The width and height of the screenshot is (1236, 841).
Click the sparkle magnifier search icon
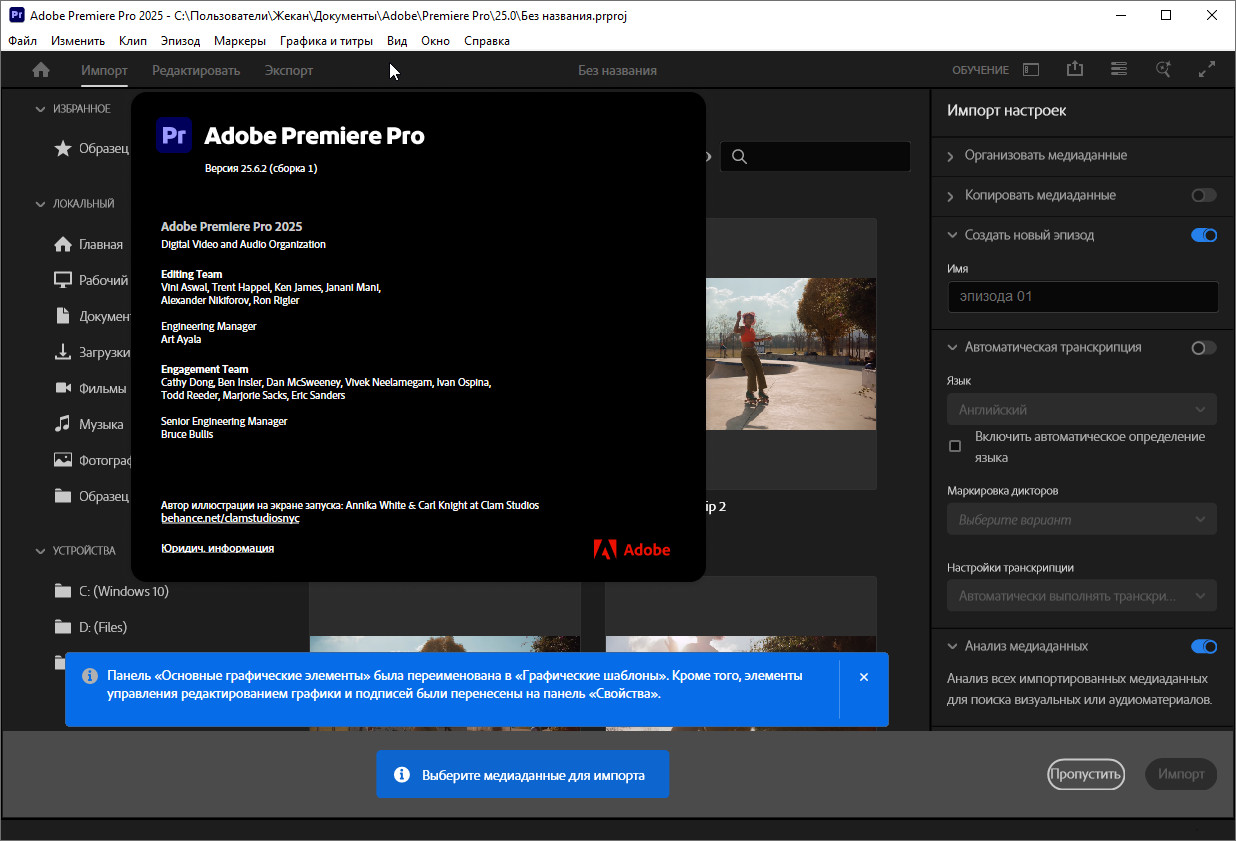(1163, 70)
